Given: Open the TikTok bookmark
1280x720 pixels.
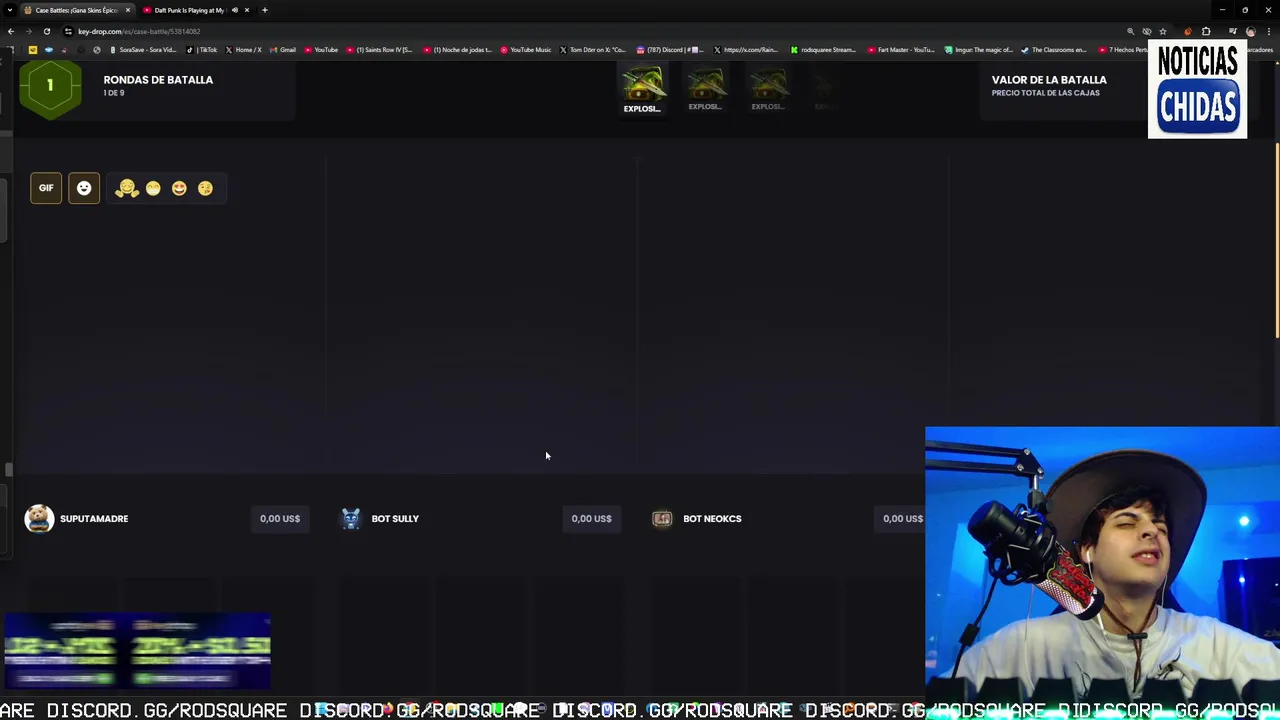Looking at the screenshot, I should point(202,50).
